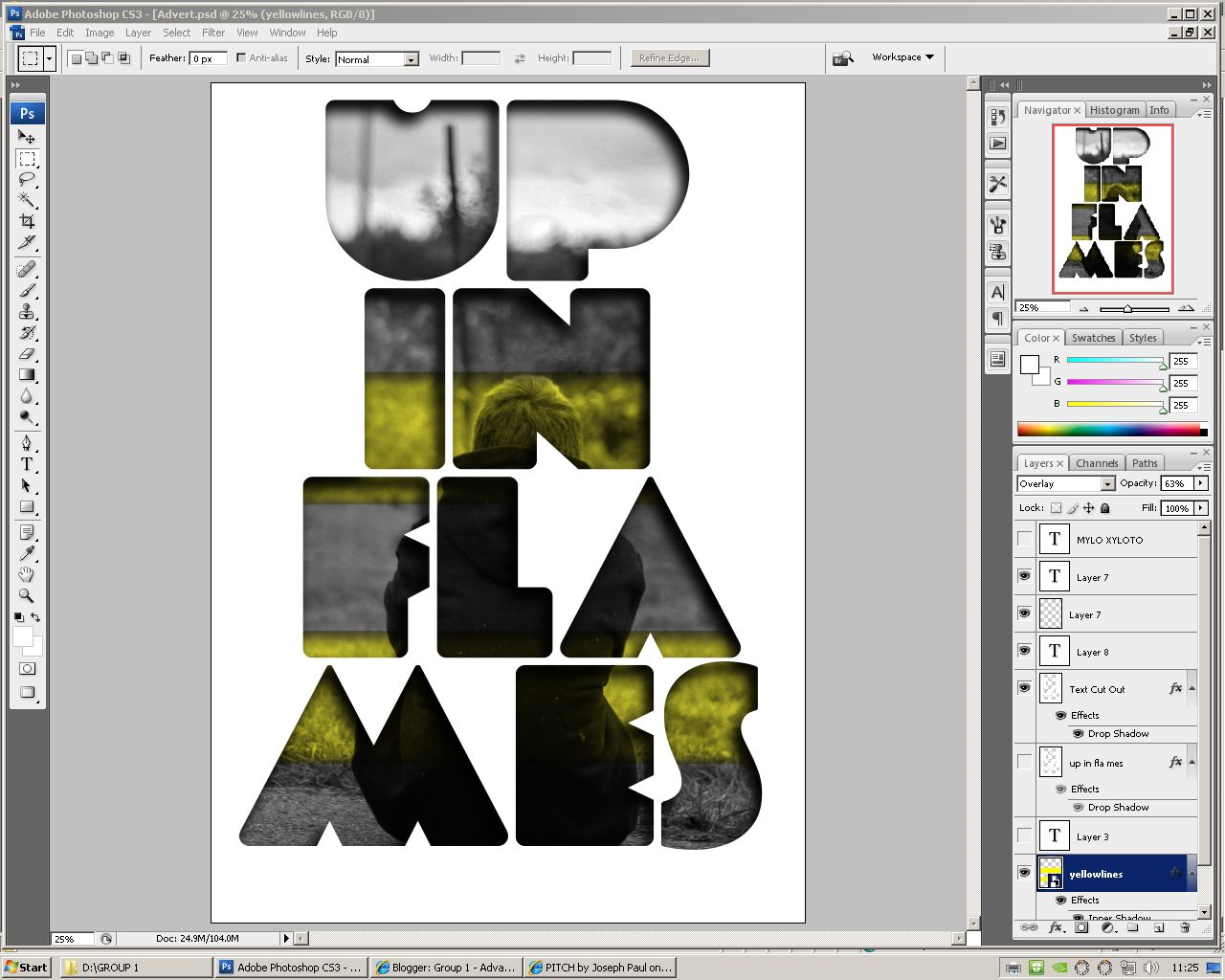Select the Eraser tool
The height and width of the screenshot is (980, 1225).
[x=27, y=353]
